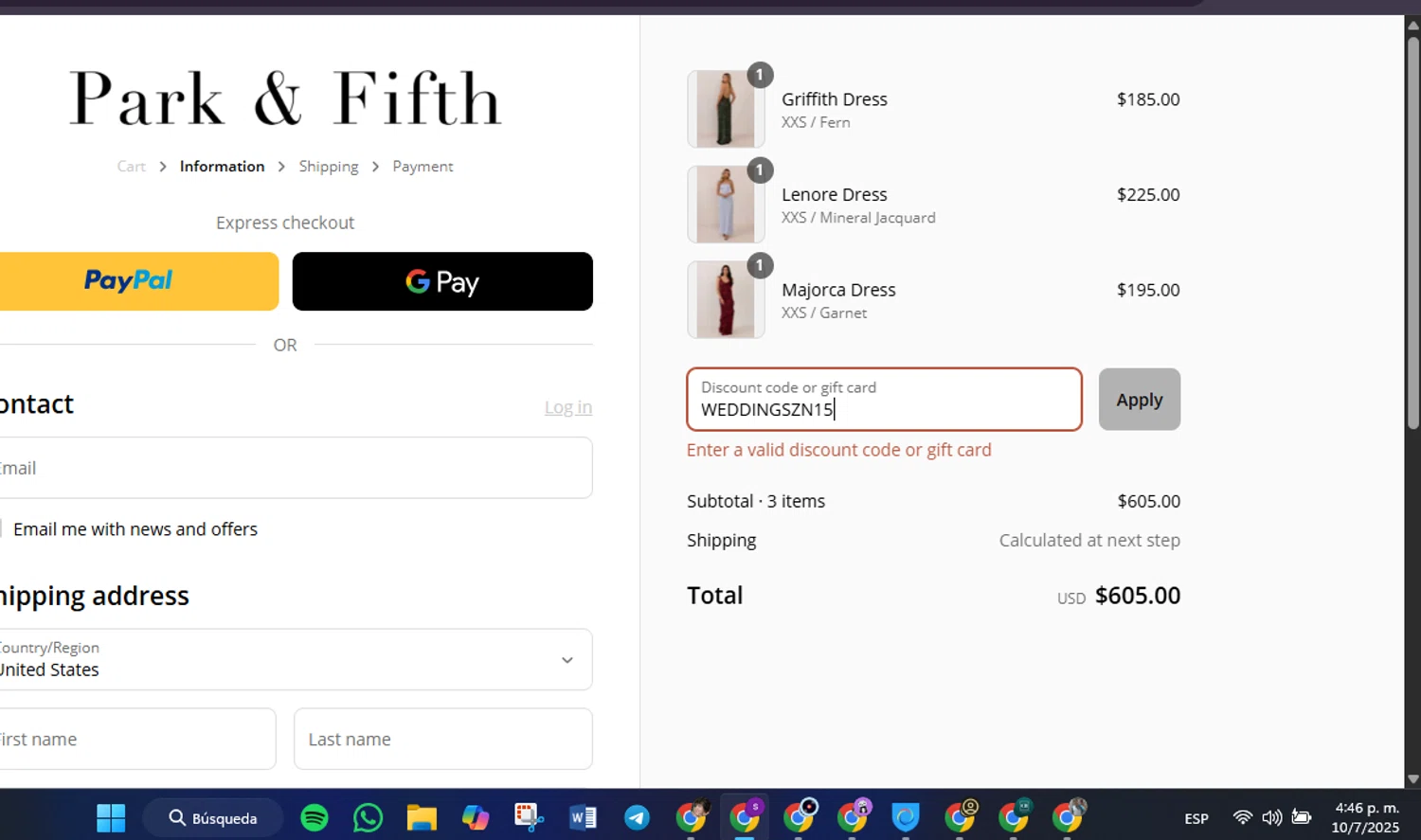Viewport: 1421px width, 840px height.
Task: Open Microsoft Word from the taskbar
Action: tap(583, 817)
